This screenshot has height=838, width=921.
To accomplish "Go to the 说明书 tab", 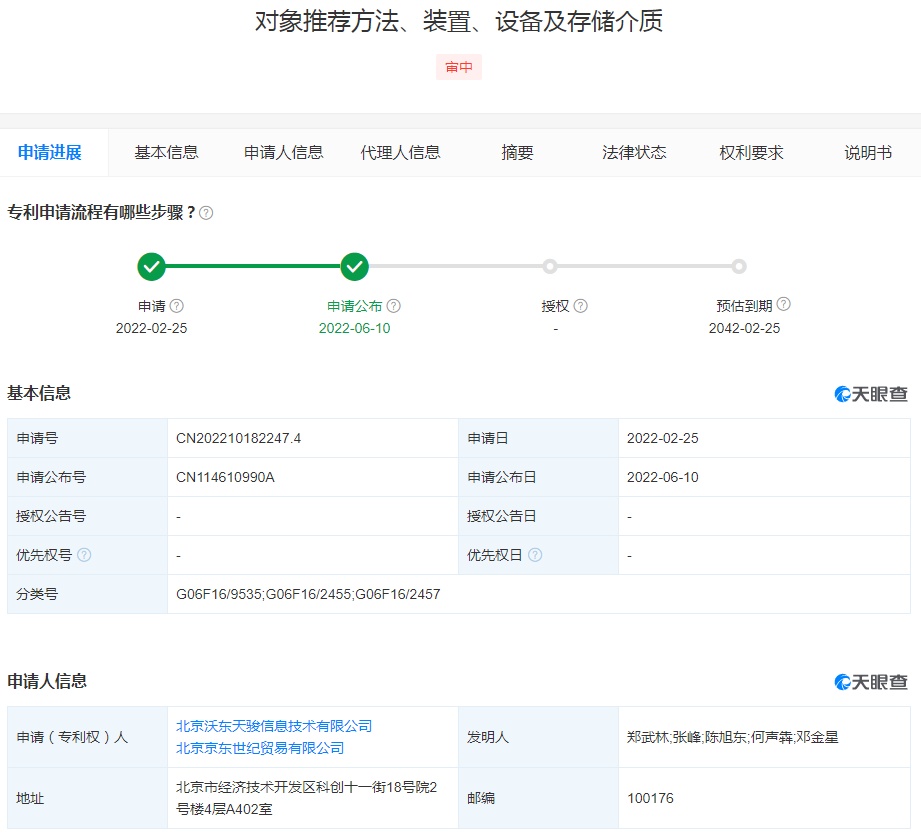I will pyautogui.click(x=868, y=153).
